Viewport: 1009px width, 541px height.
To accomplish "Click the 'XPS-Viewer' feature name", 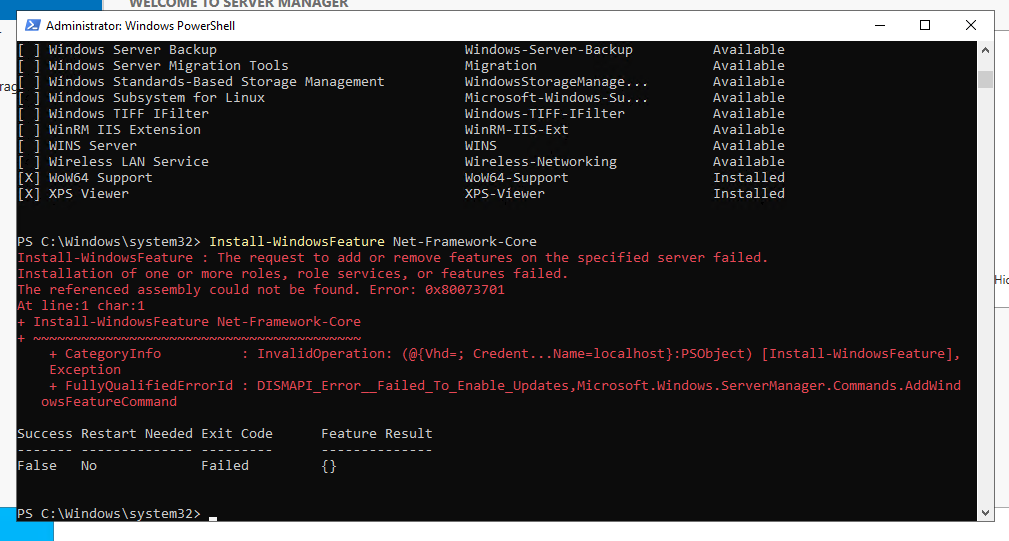I will [x=504, y=194].
